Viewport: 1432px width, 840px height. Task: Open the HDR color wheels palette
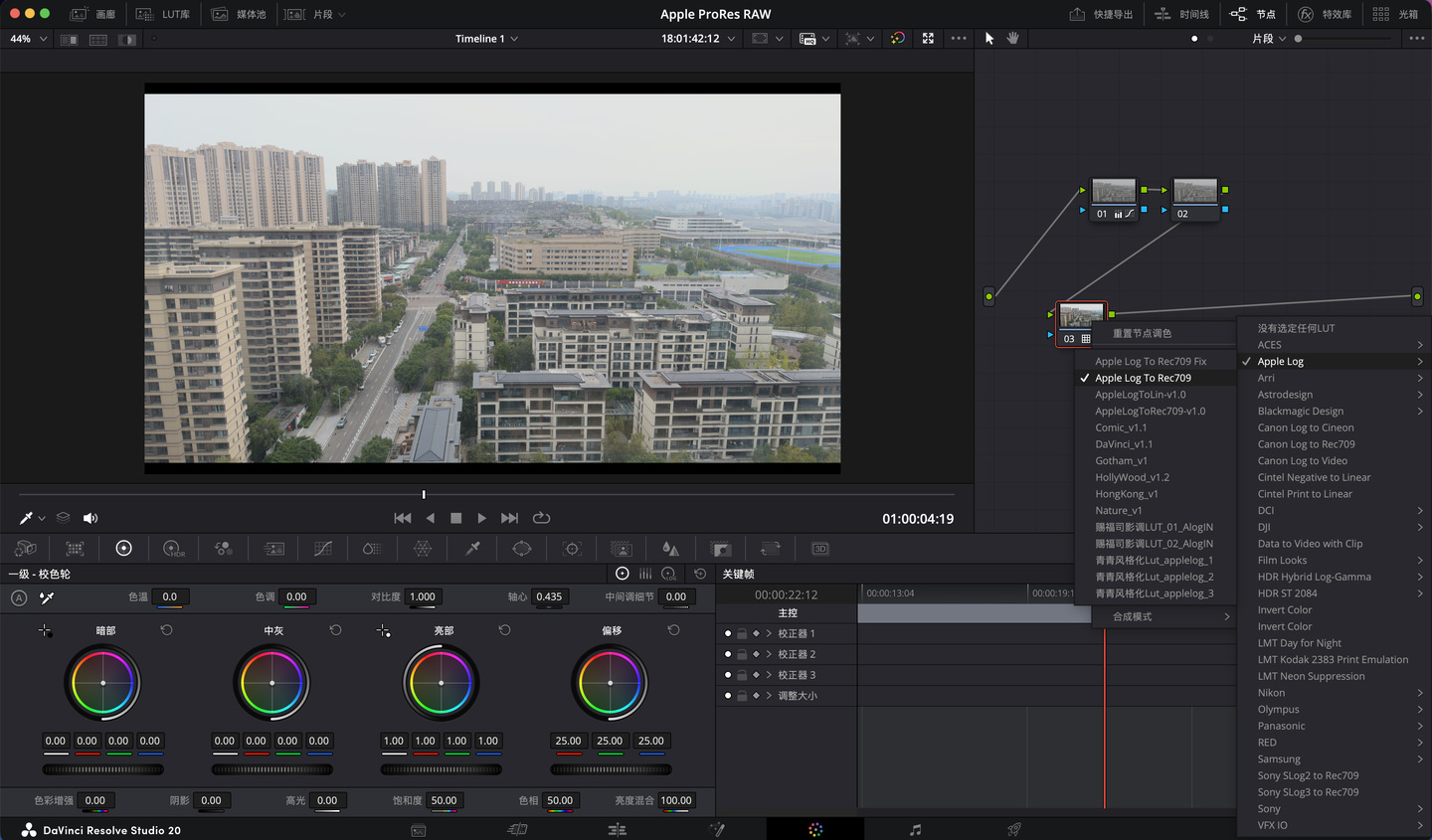173,549
